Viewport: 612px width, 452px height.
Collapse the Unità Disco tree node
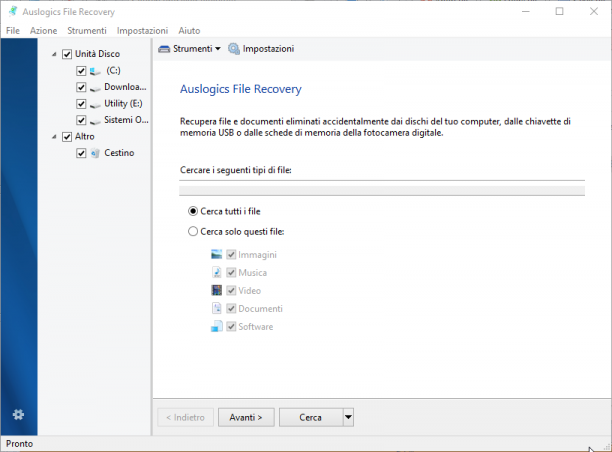coord(54,54)
